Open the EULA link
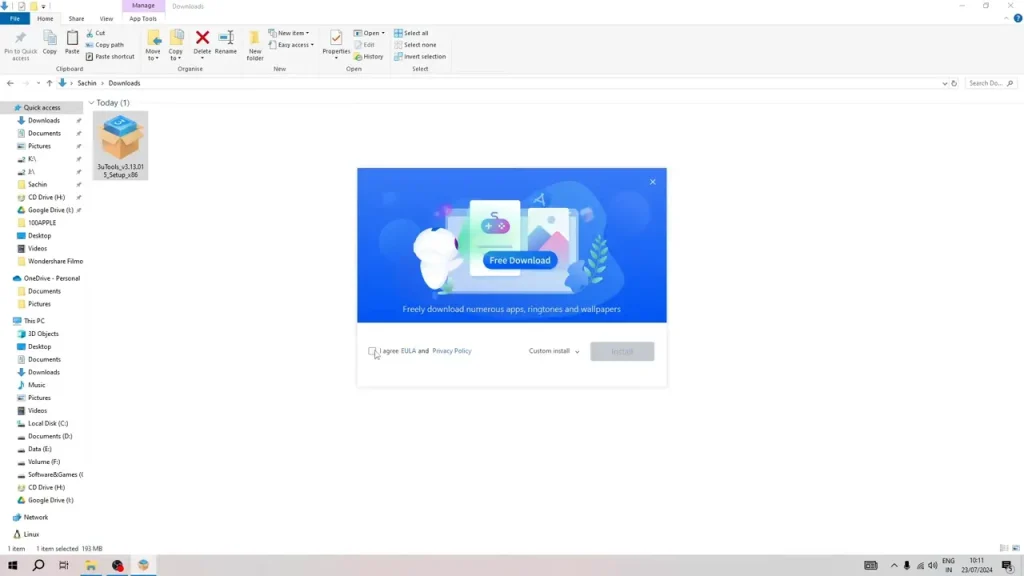1024x576 pixels. (408, 351)
